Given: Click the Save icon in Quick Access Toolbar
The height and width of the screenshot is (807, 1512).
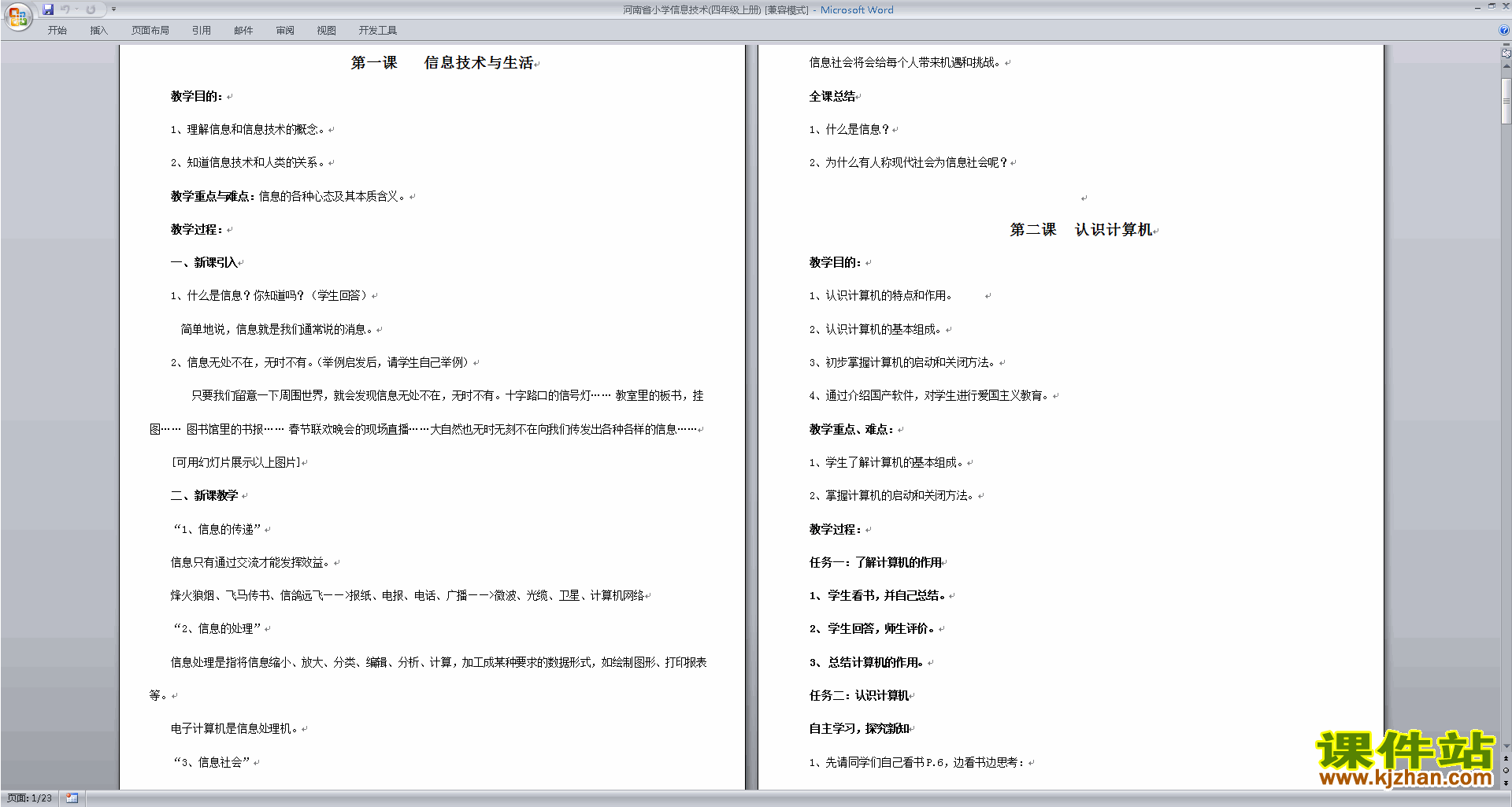Looking at the screenshot, I should 48,9.
